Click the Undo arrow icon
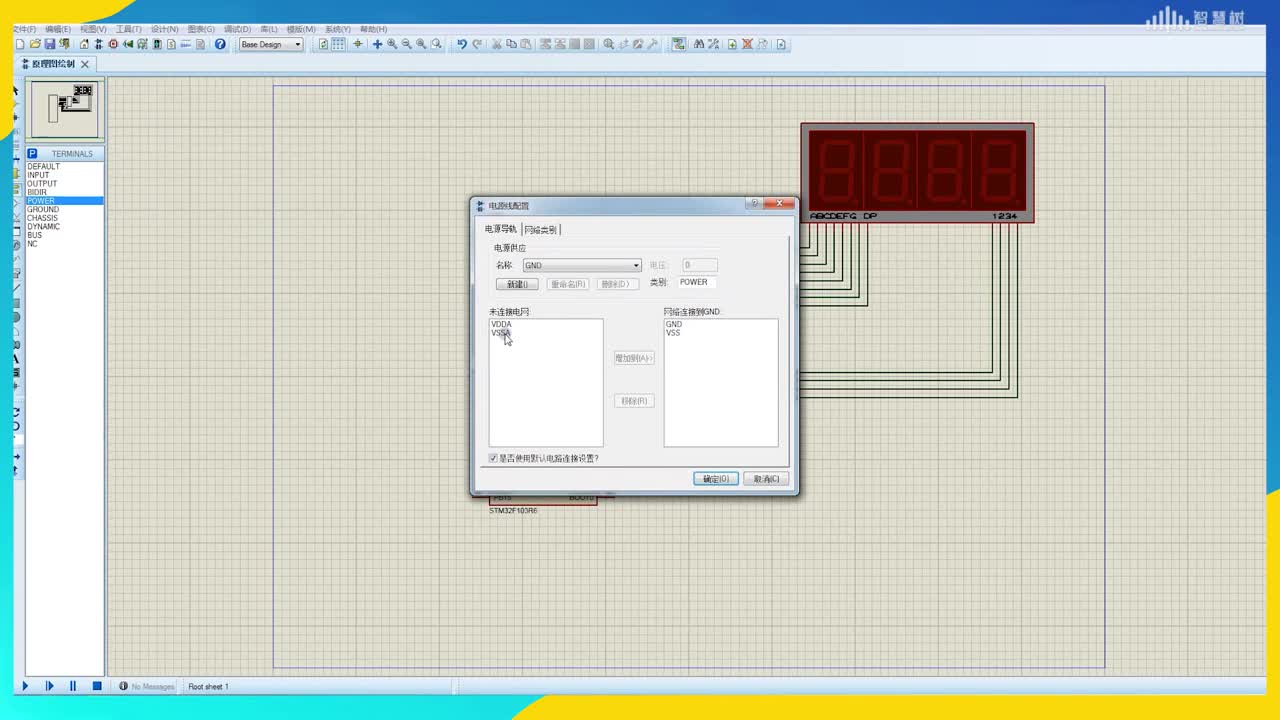This screenshot has width=1280, height=720. 462,44
